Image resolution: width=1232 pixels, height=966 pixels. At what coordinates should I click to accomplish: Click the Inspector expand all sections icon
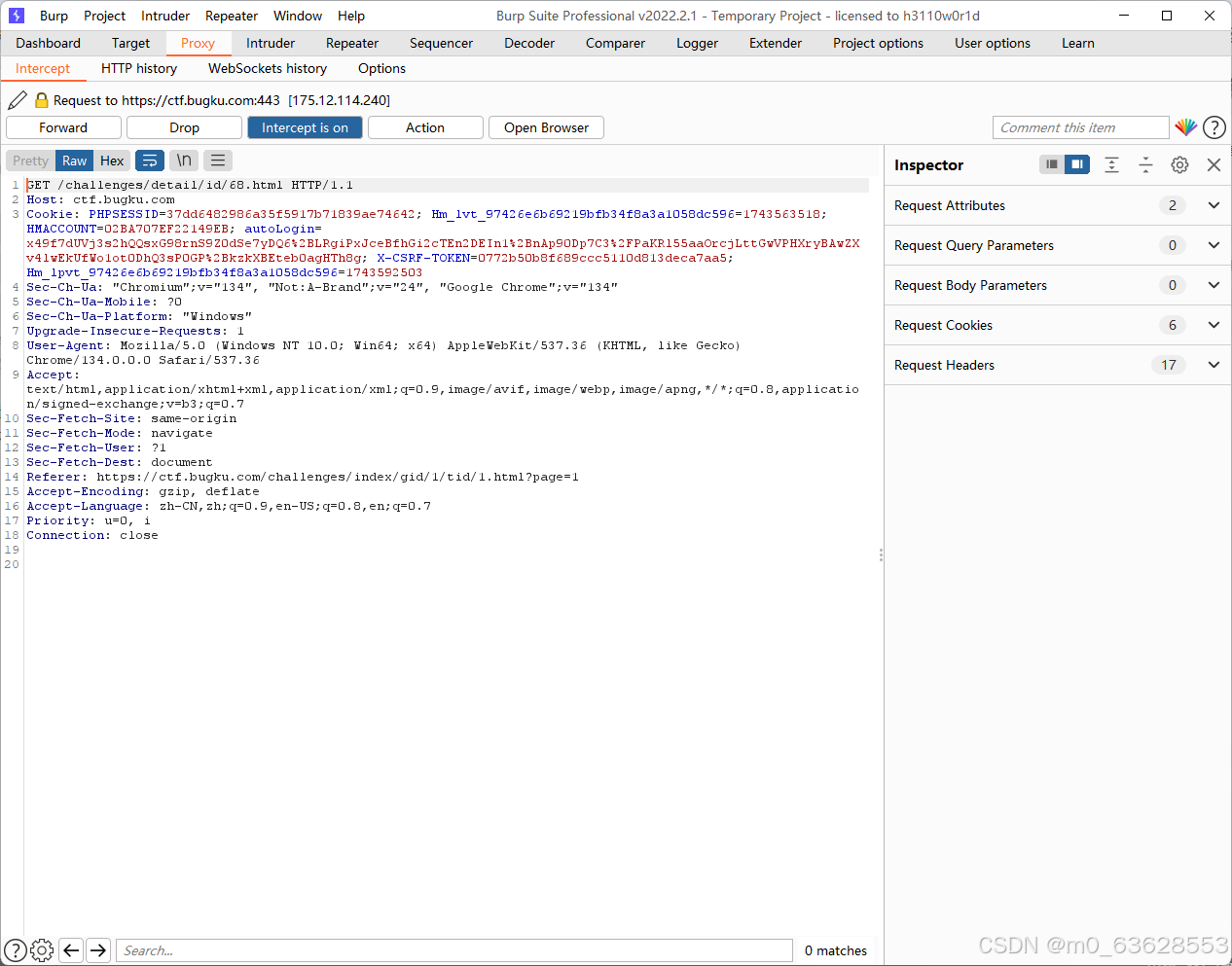point(1112,164)
